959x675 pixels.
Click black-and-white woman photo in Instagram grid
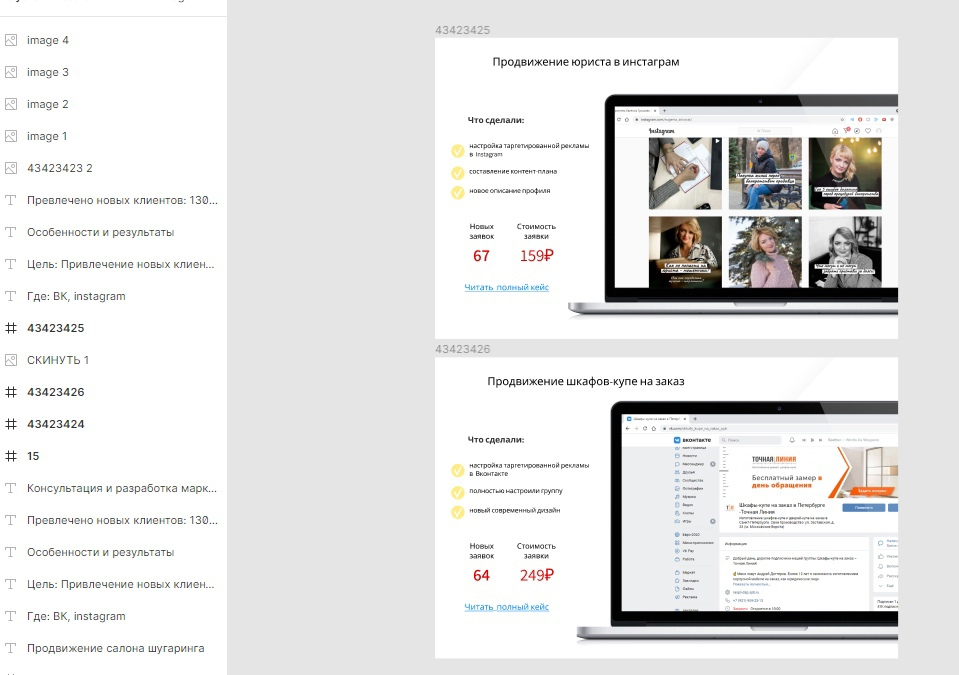tap(845, 252)
